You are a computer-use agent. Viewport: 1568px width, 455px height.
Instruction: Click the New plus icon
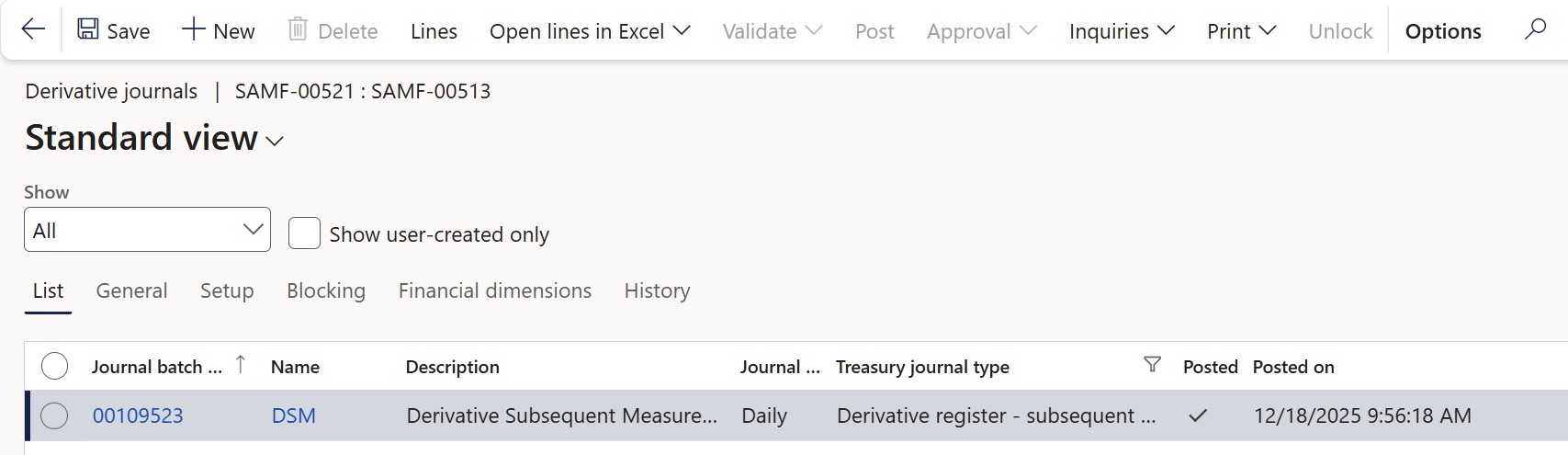tap(193, 30)
